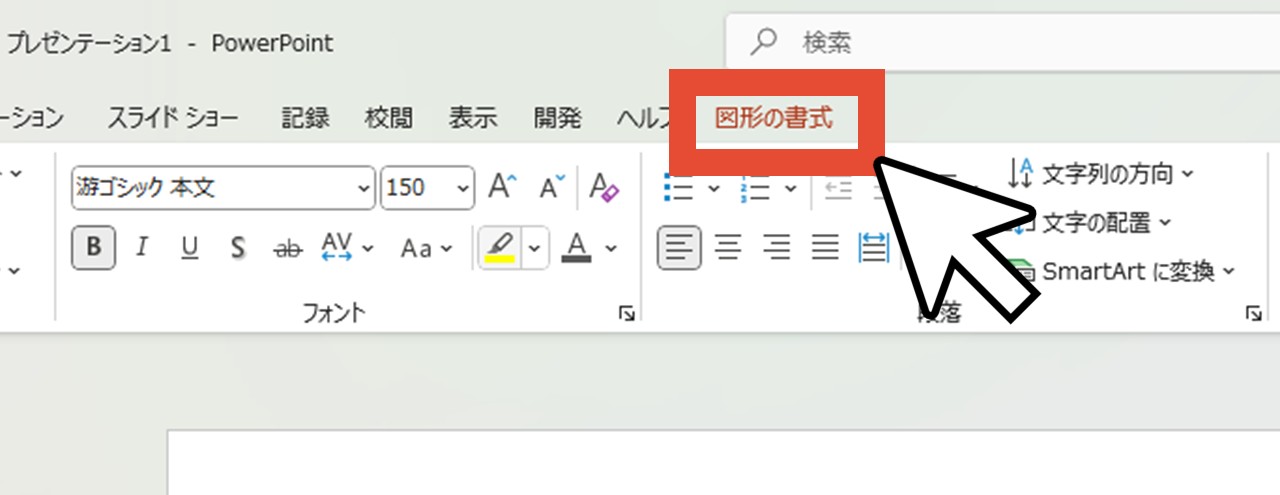Switch to 校閲 tab
This screenshot has width=1280, height=495.
(389, 118)
